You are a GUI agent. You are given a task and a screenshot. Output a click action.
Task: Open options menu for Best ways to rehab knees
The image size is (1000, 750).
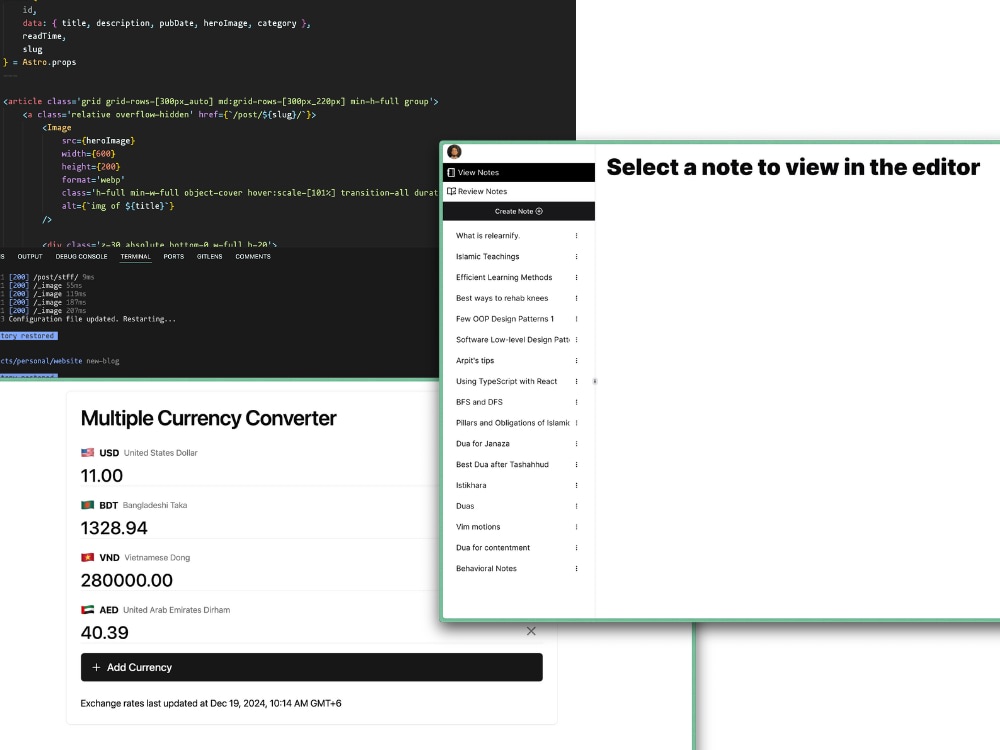pyautogui.click(x=577, y=298)
